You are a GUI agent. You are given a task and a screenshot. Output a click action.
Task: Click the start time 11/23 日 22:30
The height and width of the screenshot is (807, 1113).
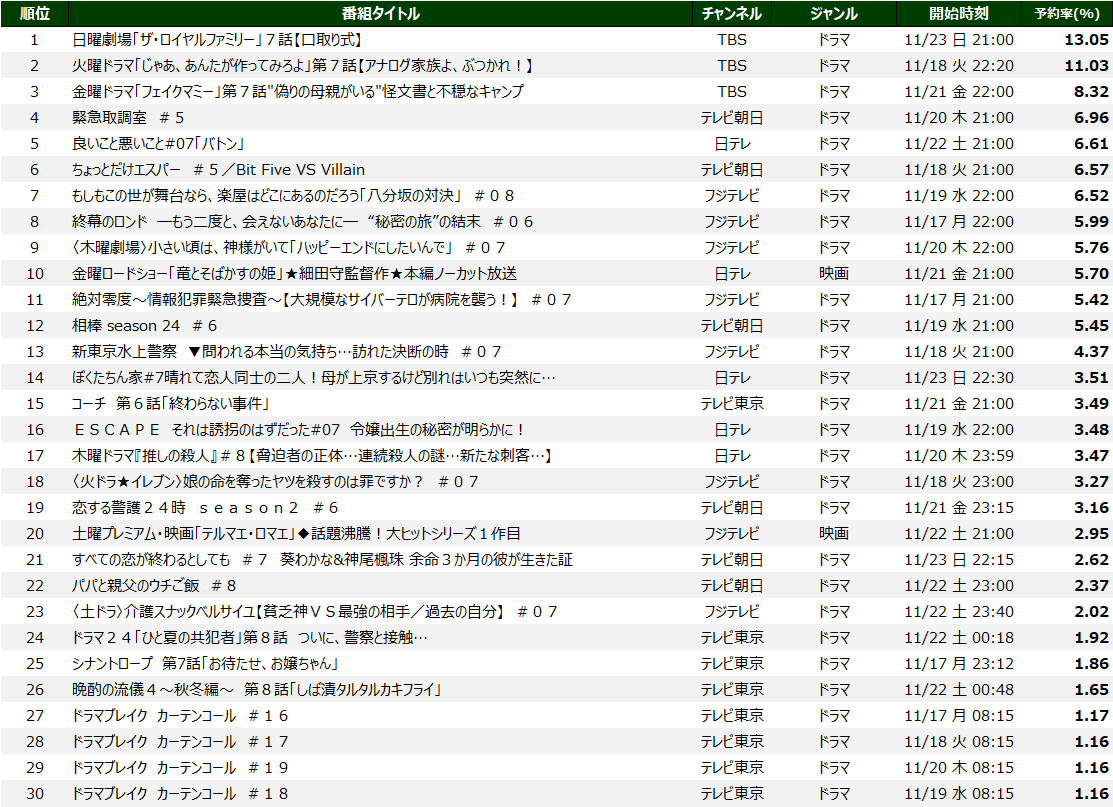(x=958, y=378)
